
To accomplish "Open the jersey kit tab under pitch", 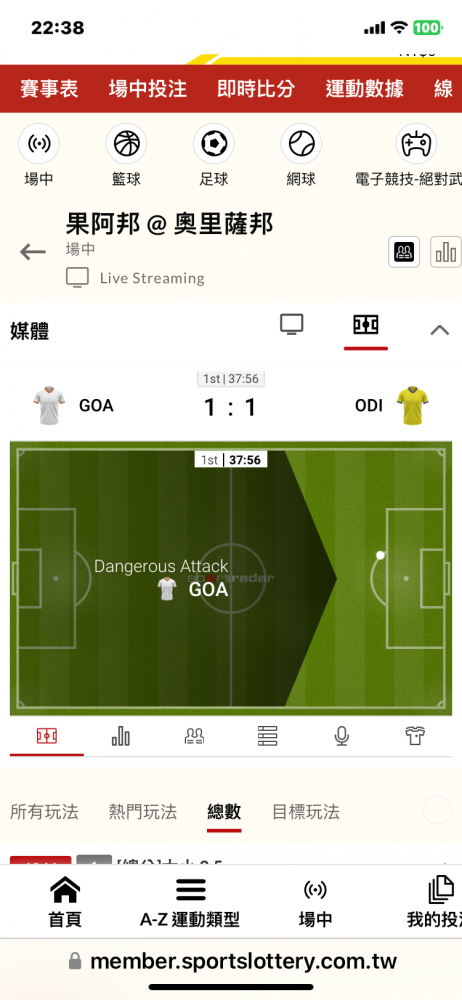I will click(415, 736).
